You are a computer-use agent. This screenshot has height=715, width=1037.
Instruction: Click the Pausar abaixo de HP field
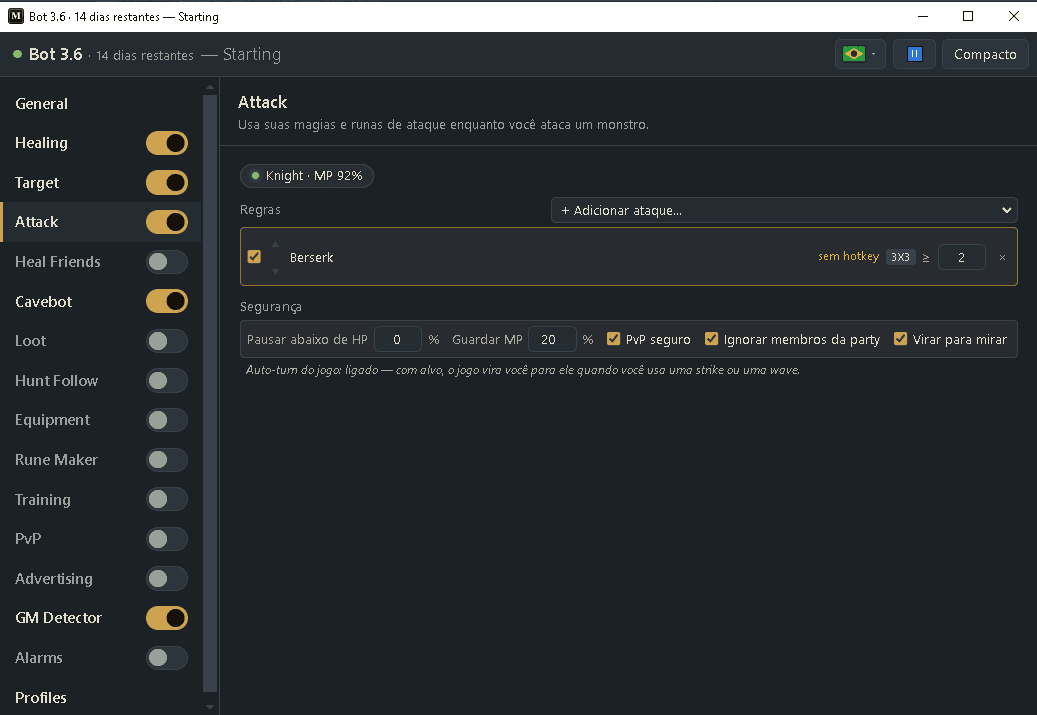tap(397, 339)
